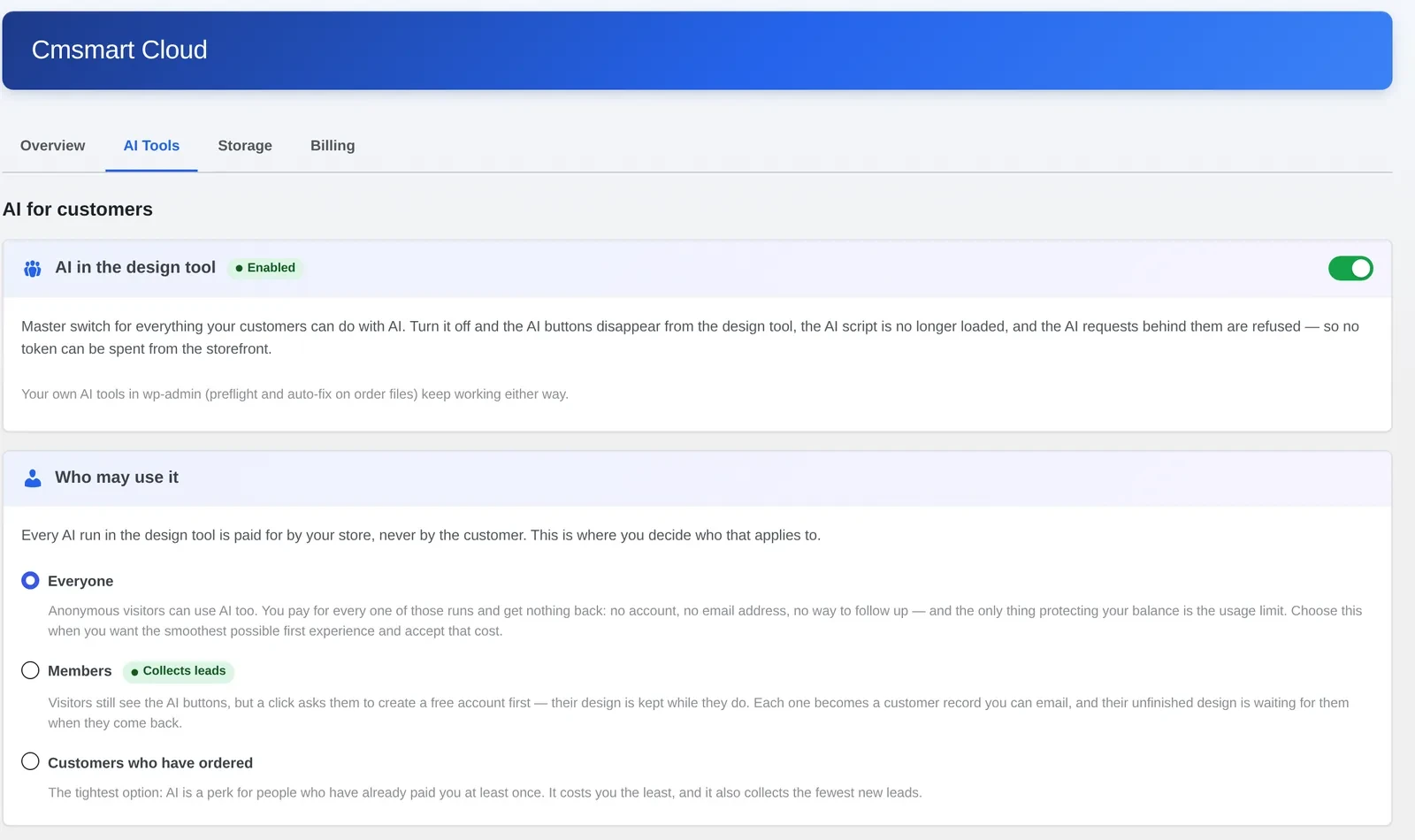The width and height of the screenshot is (1415, 840).
Task: Click the Who may use it heading
Action: point(117,477)
